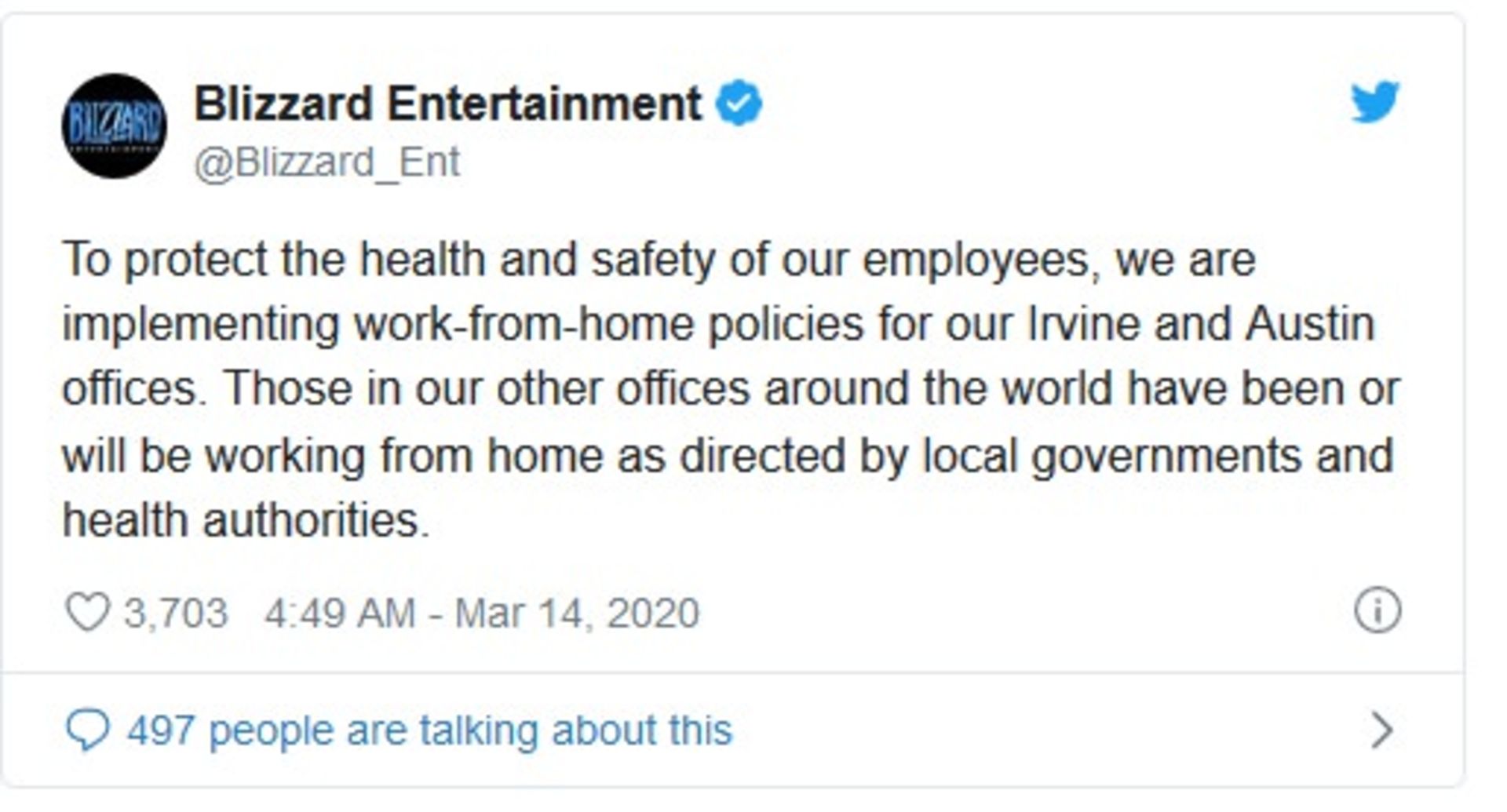This screenshot has width=1507, height=812.
Task: Click the Twitter bird logo
Action: (1374, 101)
